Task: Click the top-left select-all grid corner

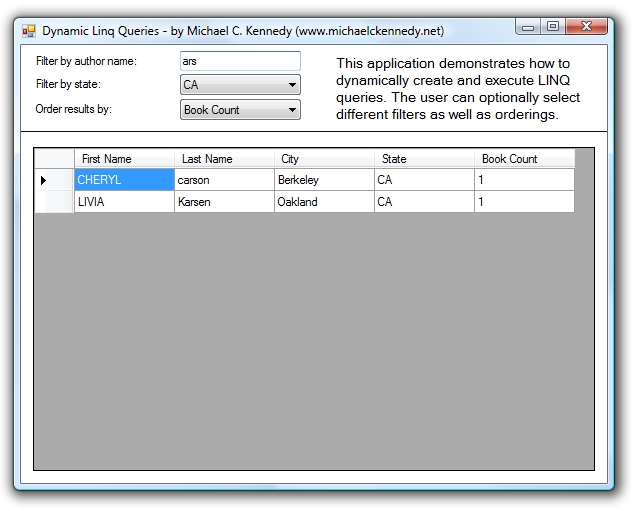Action: [x=54, y=159]
